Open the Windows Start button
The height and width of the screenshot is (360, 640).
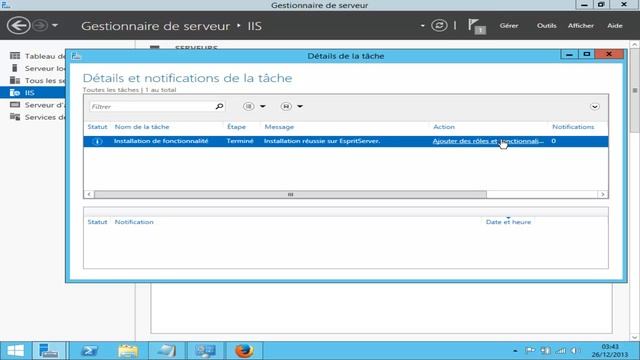16,351
